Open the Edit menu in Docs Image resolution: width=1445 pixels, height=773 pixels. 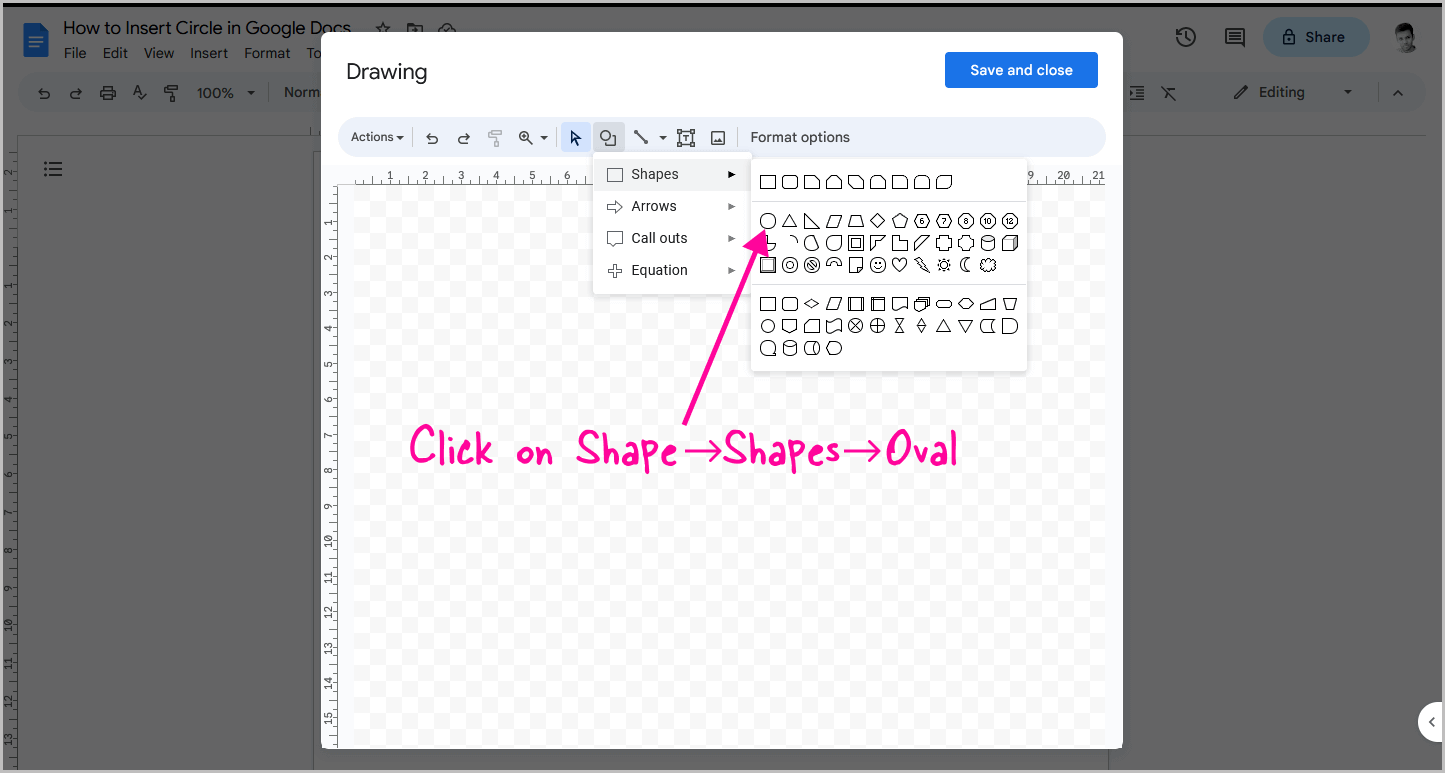click(x=115, y=53)
